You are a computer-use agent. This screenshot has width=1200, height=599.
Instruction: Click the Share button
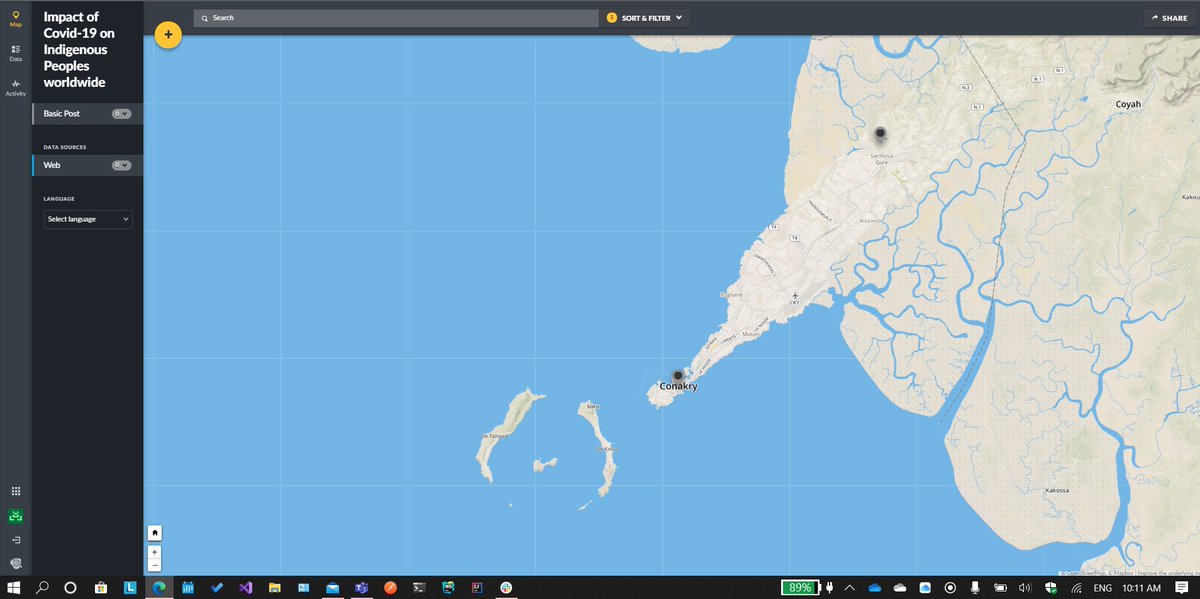[x=1169, y=18]
